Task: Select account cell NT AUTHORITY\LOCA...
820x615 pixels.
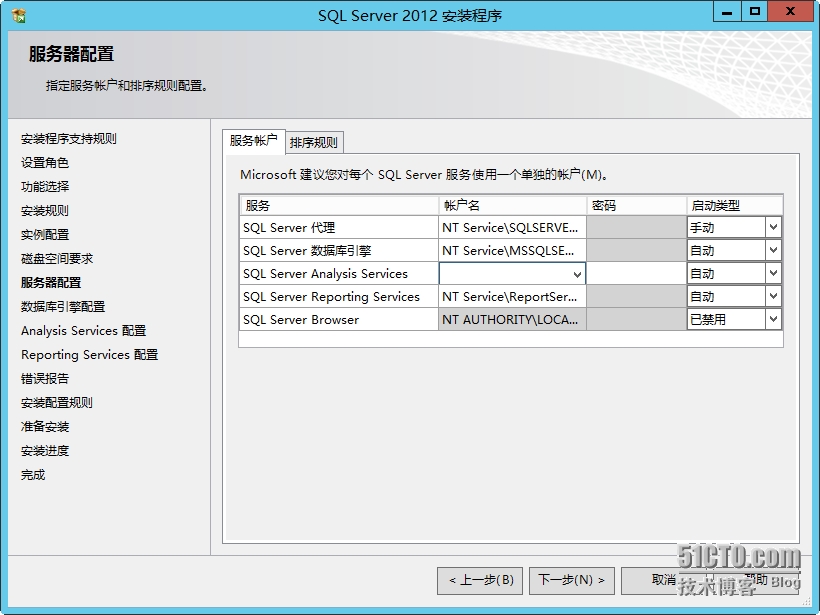Action: pos(512,320)
